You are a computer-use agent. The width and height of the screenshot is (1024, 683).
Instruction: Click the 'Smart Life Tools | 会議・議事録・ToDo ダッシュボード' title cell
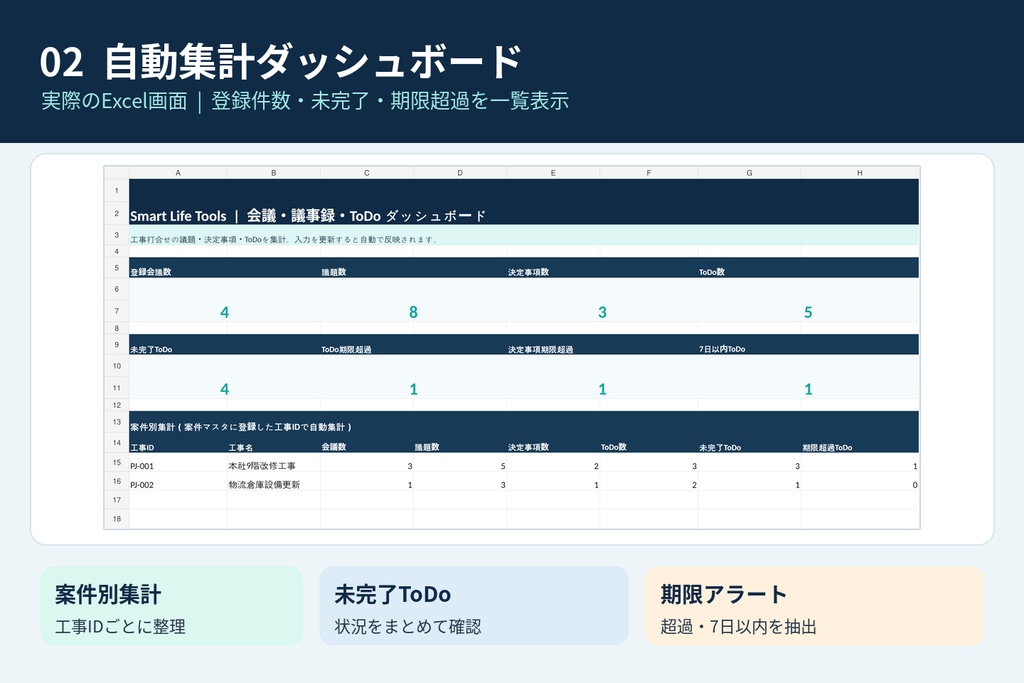point(308,215)
